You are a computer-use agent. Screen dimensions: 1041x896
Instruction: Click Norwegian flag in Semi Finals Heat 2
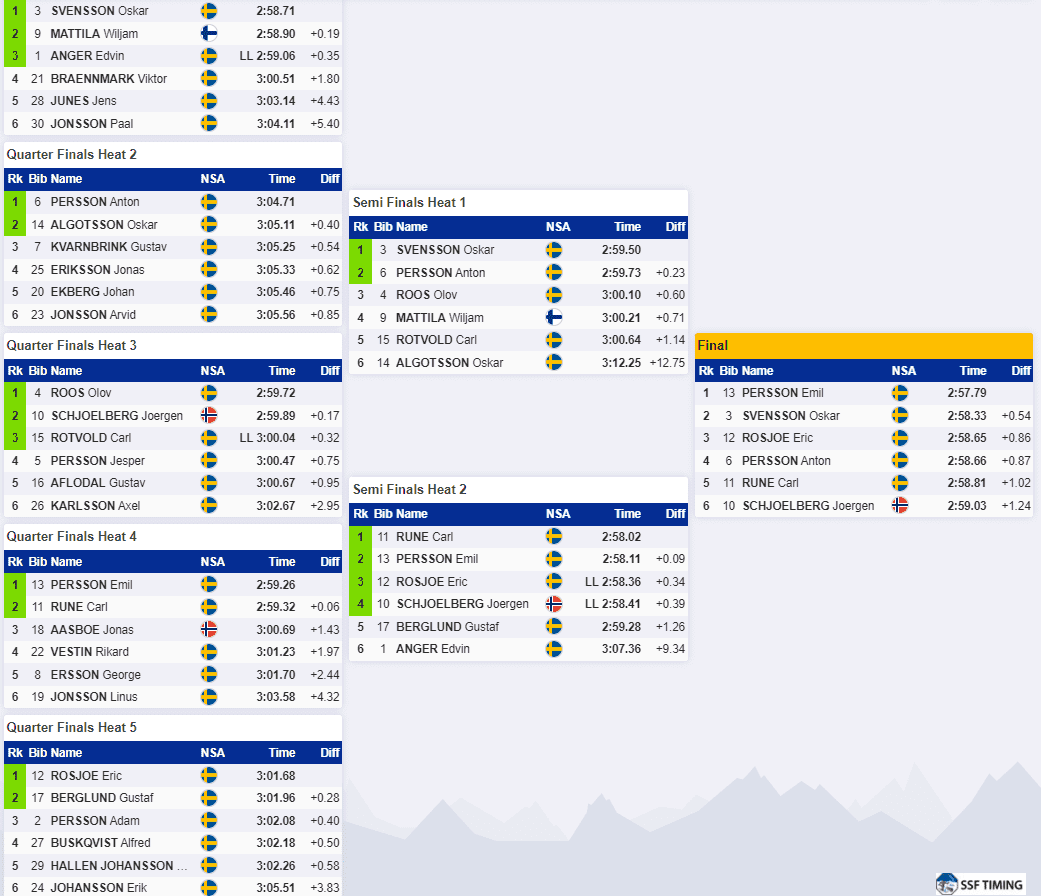(554, 604)
